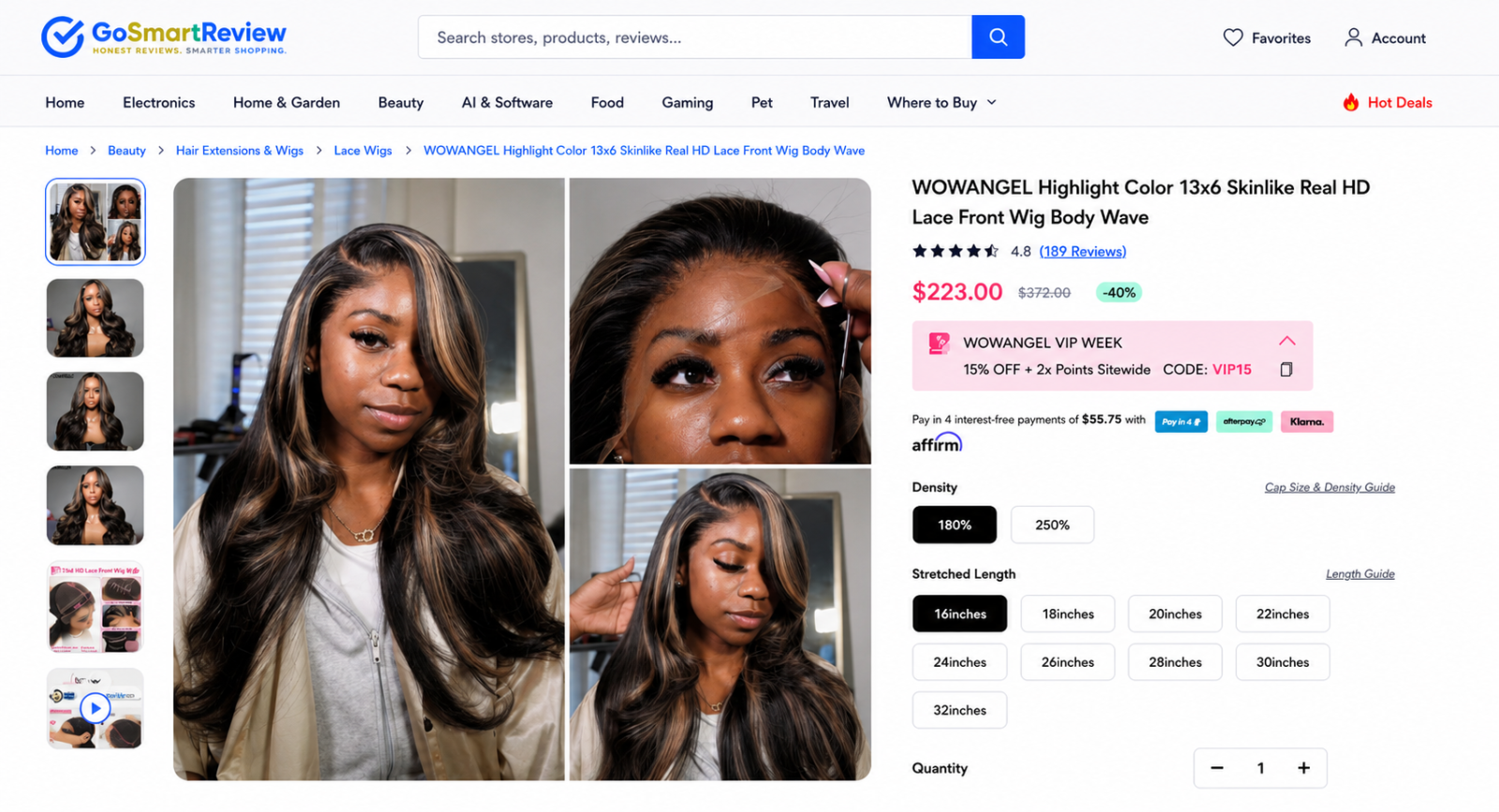Choose 32inches stretched length
Image resolution: width=1499 pixels, height=812 pixels.
pos(960,710)
